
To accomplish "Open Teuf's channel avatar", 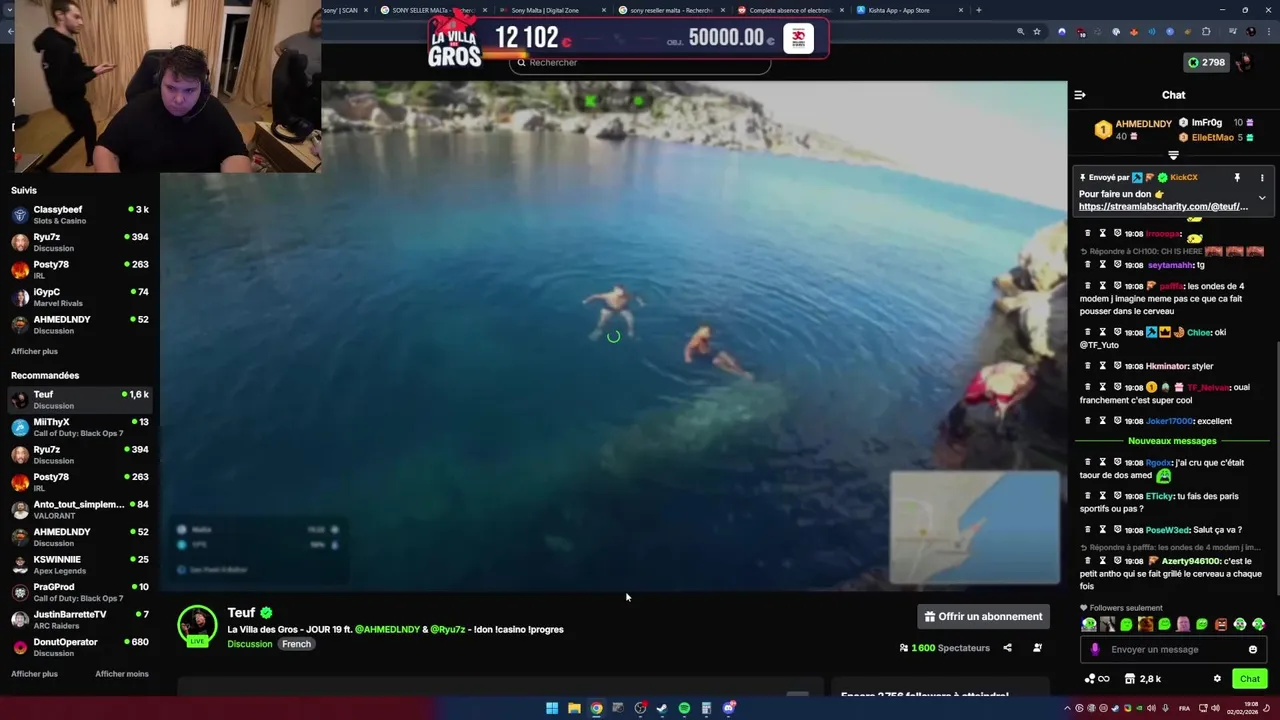I will (197, 625).
